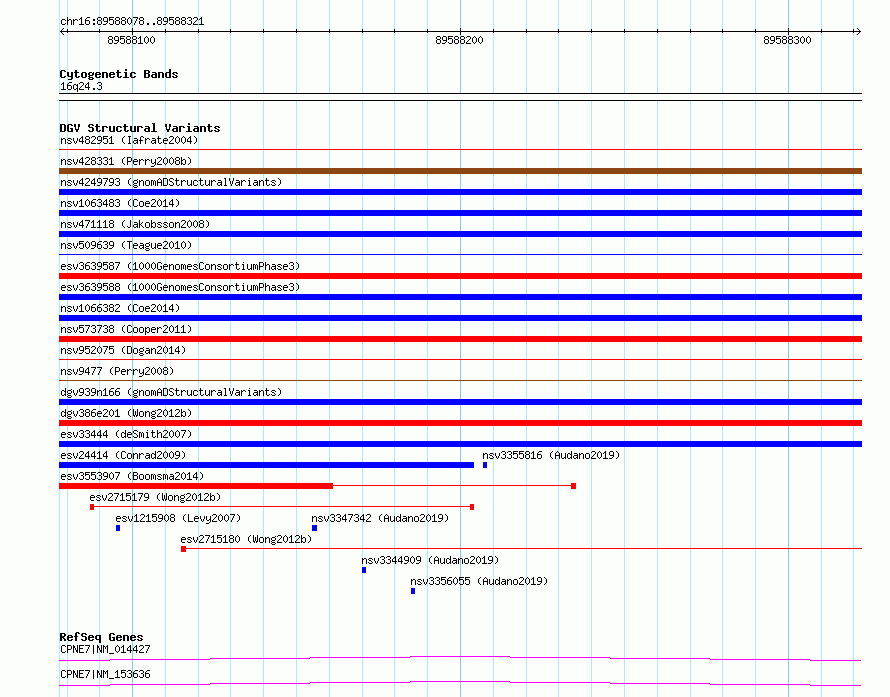Screen dimensions: 890x697
Task: Open variant esv2715180 (Wong2012b)
Action: click(x=246, y=539)
